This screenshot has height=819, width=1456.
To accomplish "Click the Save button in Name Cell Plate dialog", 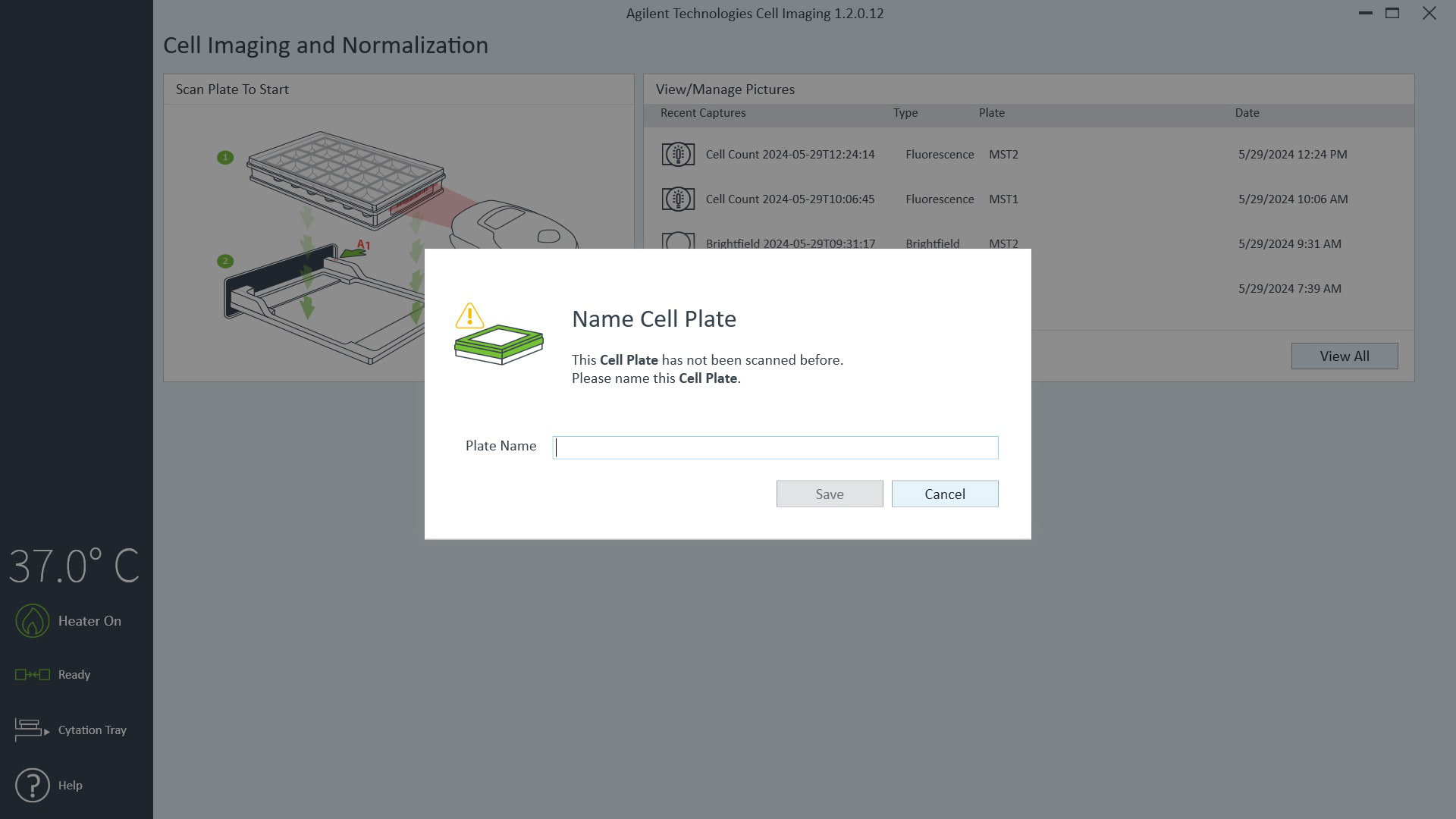I will click(830, 494).
